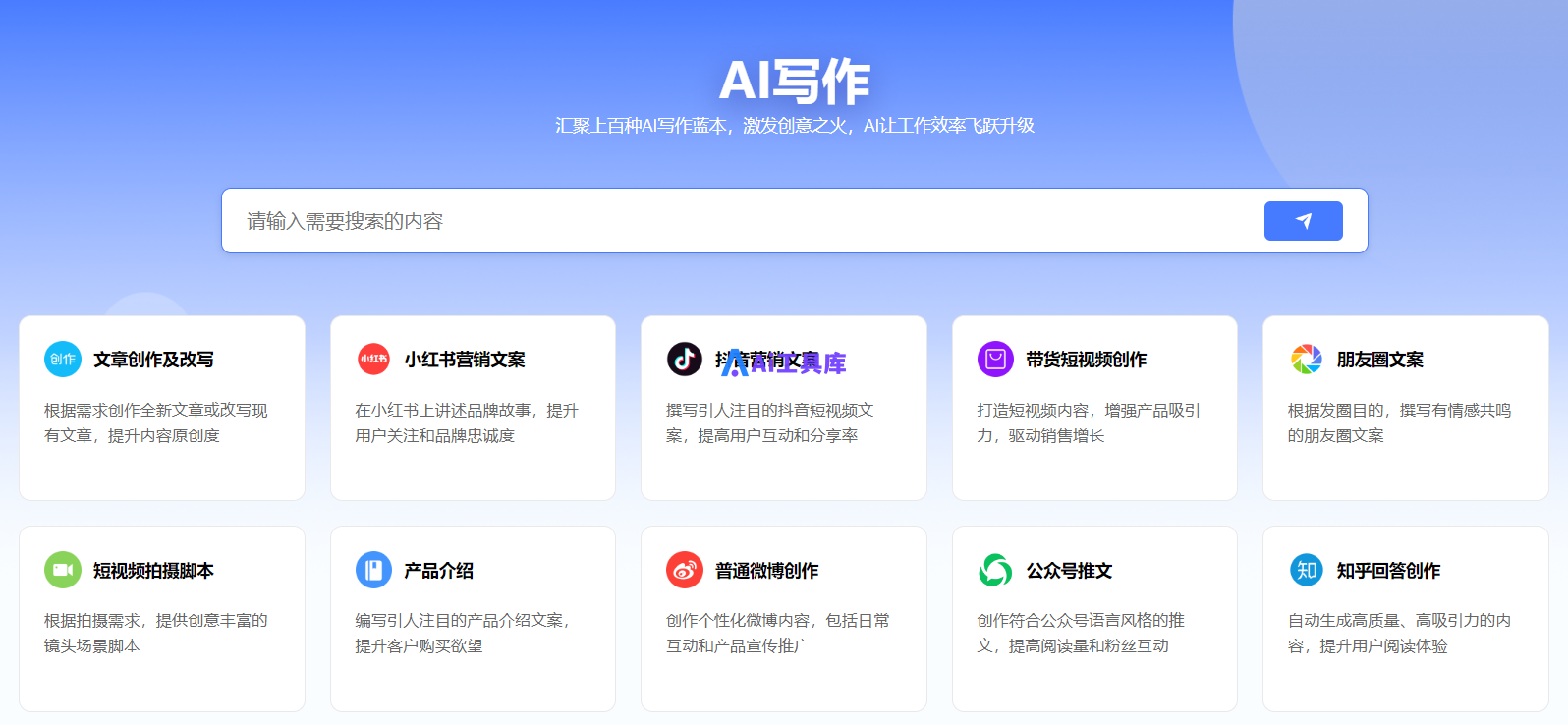The width and height of the screenshot is (1568, 725).
Task: Select the 知乎回答创作 card title
Action: click(1389, 571)
